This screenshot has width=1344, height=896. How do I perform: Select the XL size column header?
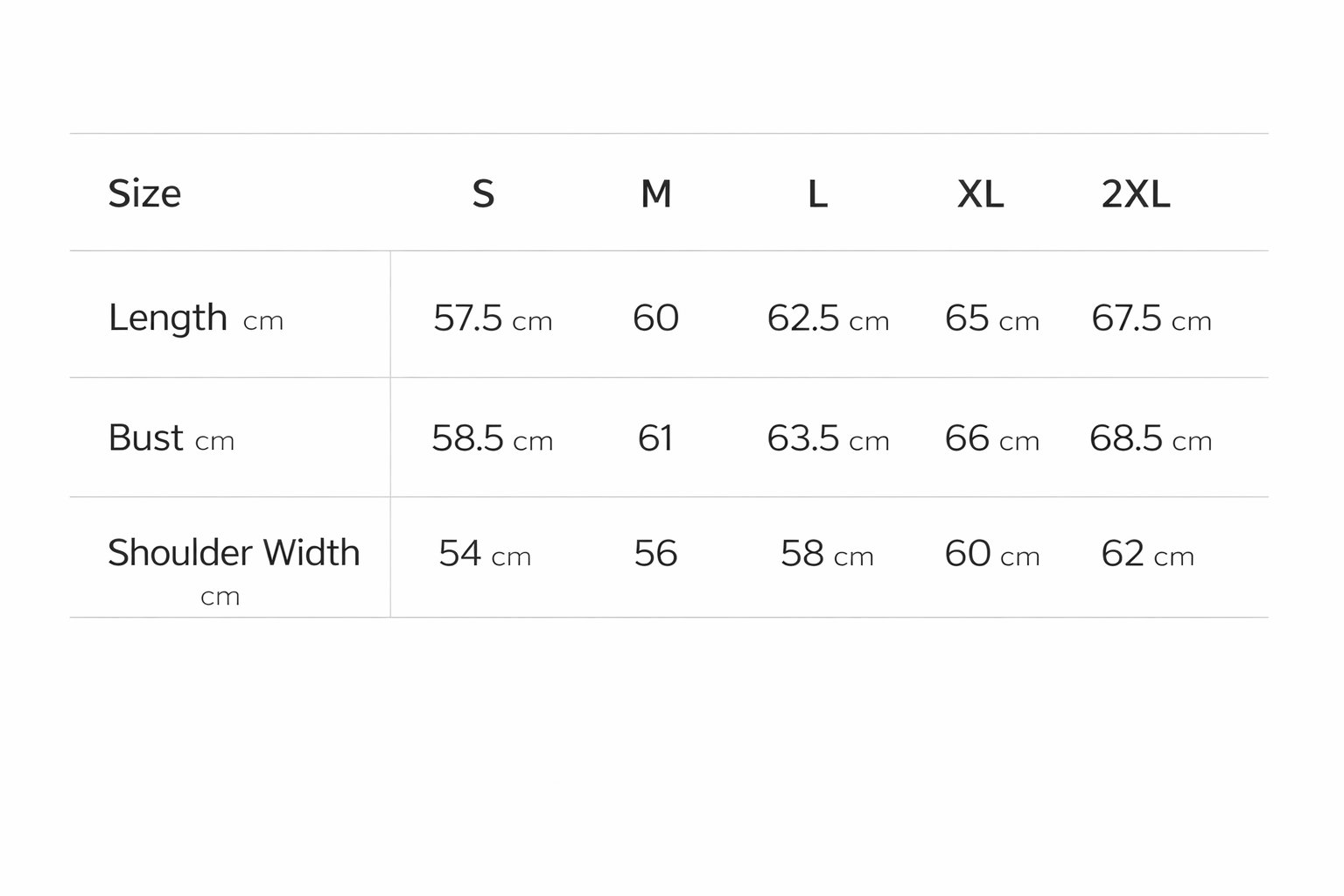(980, 193)
